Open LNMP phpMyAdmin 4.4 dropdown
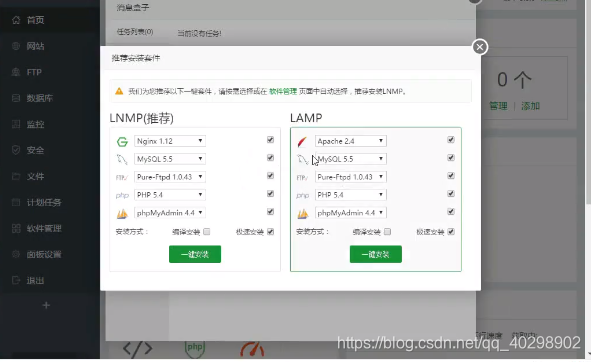Screen dimensions: 591x362 pyautogui.click(x=170, y=213)
